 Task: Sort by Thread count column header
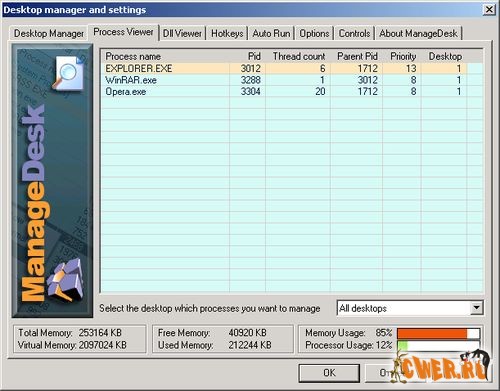(298, 56)
